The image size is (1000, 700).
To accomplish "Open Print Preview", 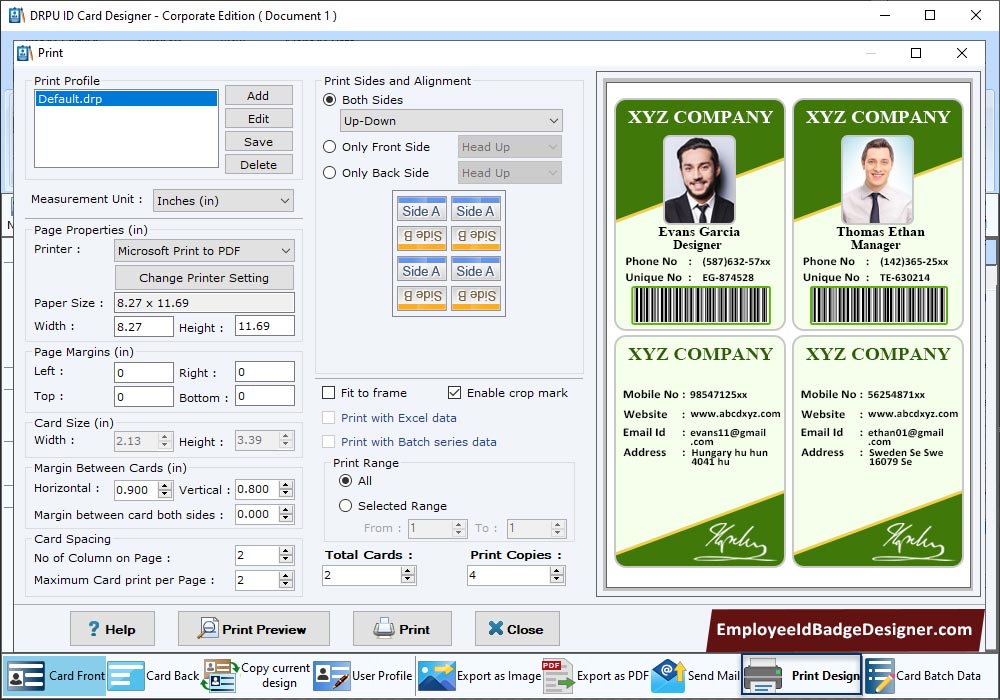I will click(x=253, y=629).
